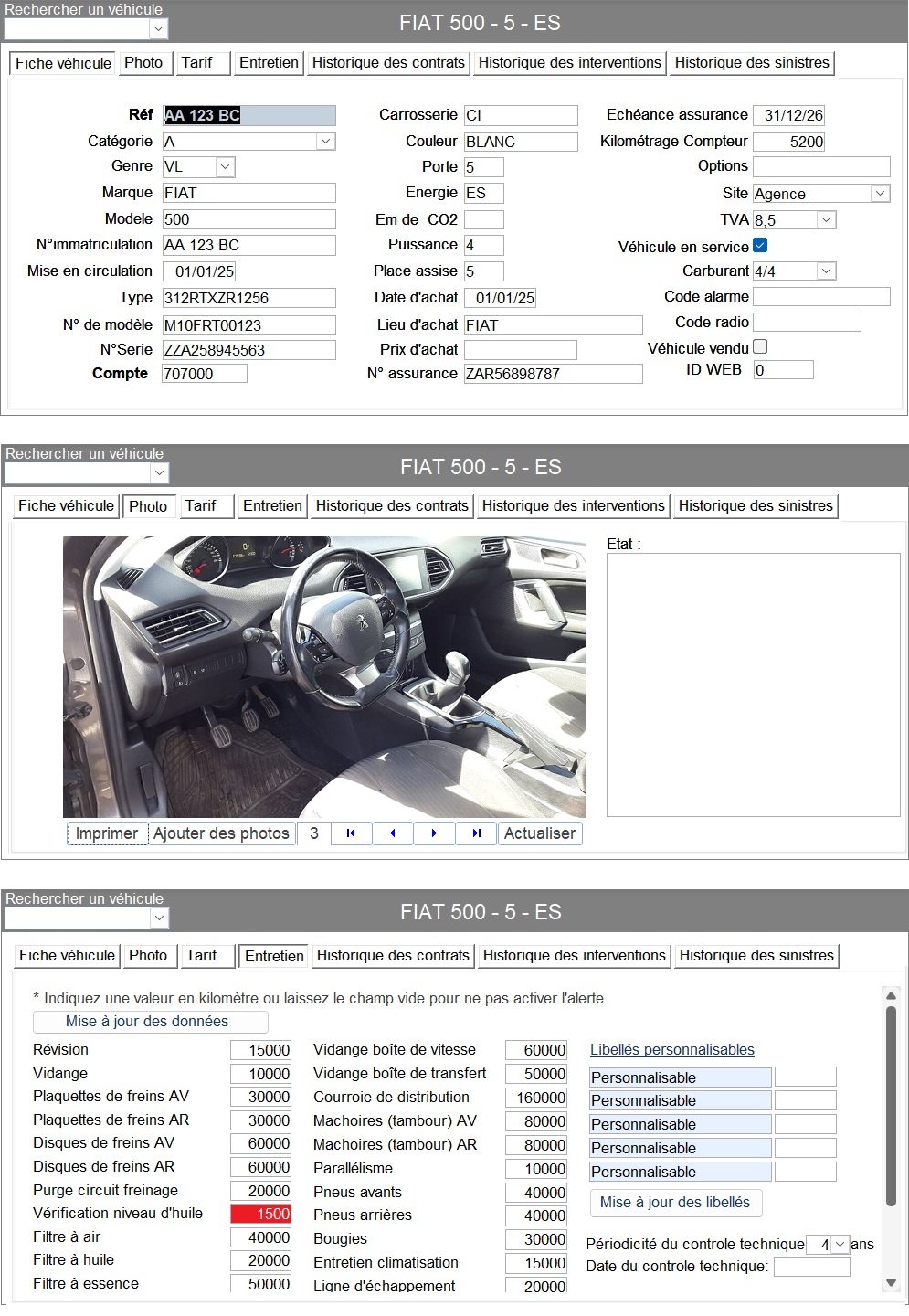Show the previous vehicle photo
The height and width of the screenshot is (1316, 909).
393,833
